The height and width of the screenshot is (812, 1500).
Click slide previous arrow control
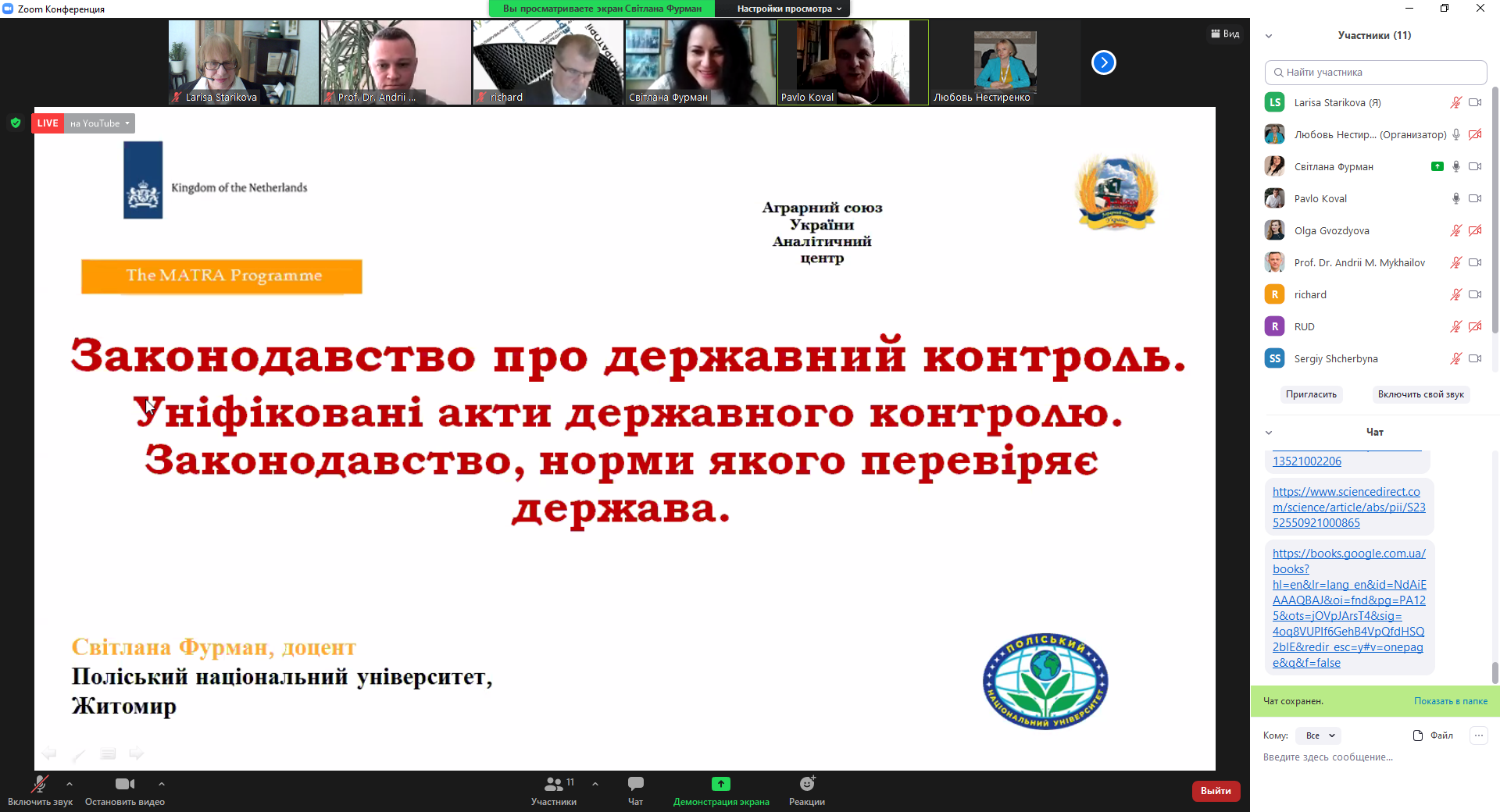click(x=49, y=753)
